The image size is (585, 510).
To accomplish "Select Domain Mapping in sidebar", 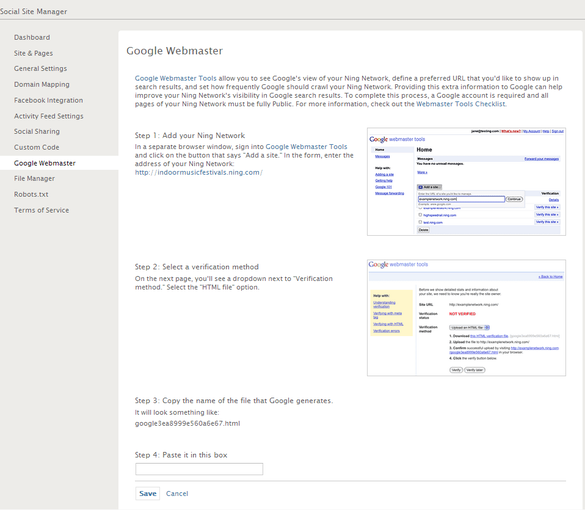I will click(41, 84).
